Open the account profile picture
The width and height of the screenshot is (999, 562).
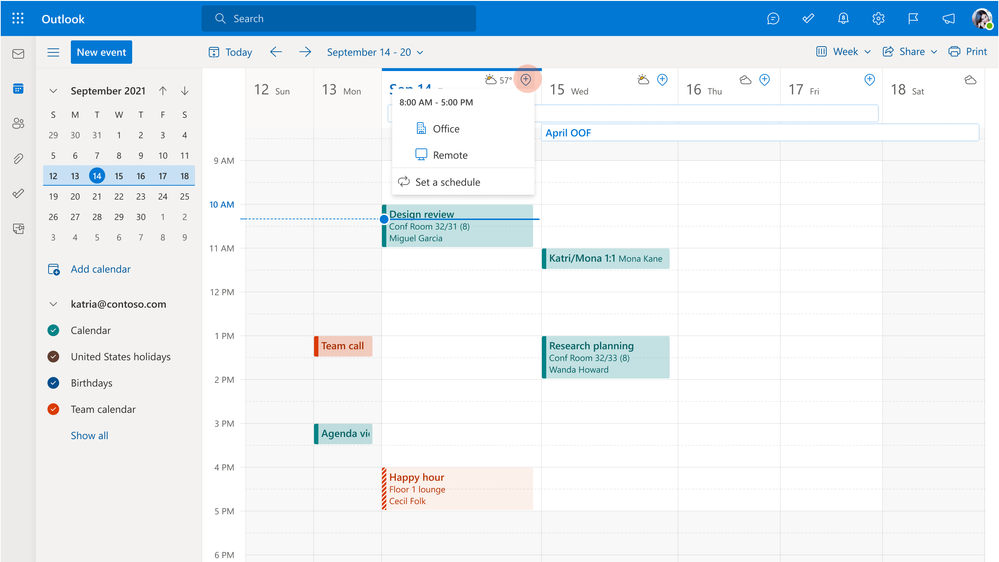click(982, 18)
